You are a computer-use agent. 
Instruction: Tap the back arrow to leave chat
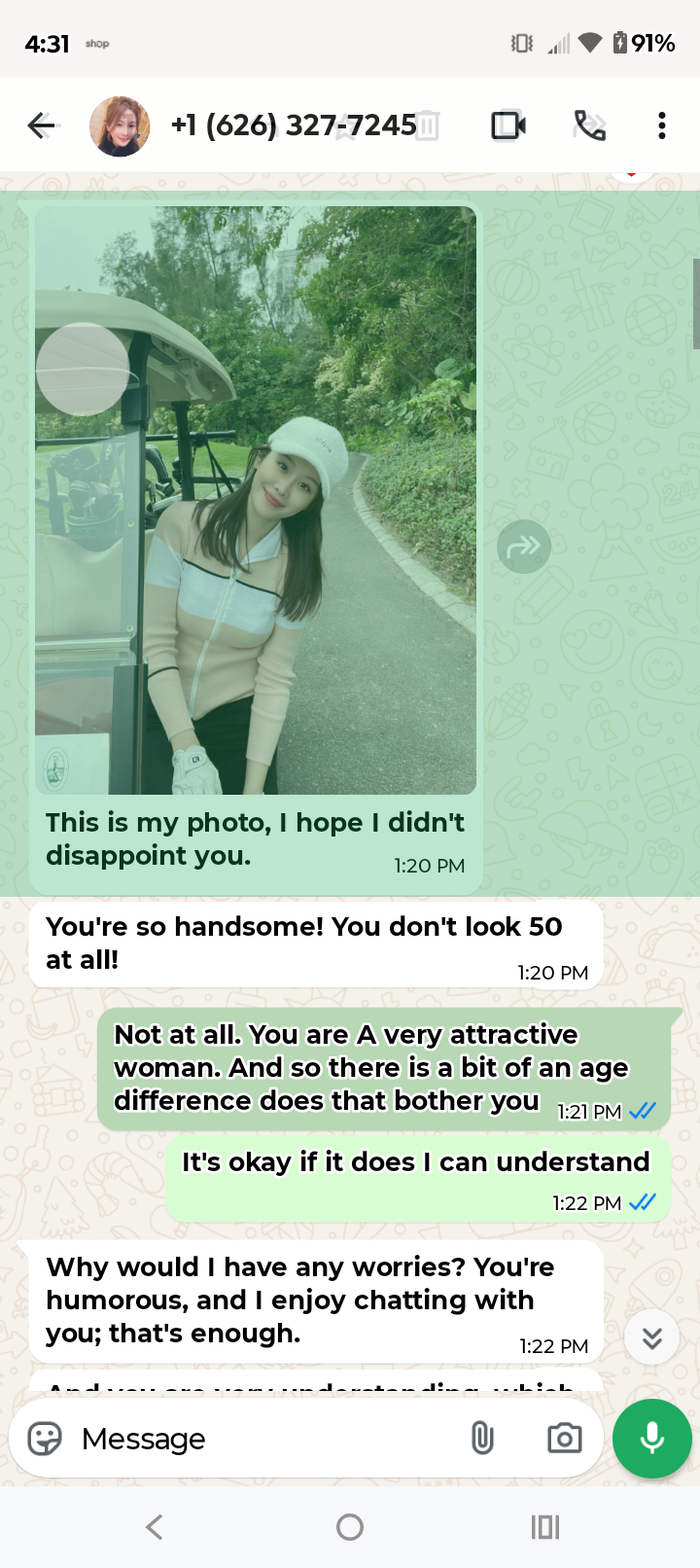[42, 125]
